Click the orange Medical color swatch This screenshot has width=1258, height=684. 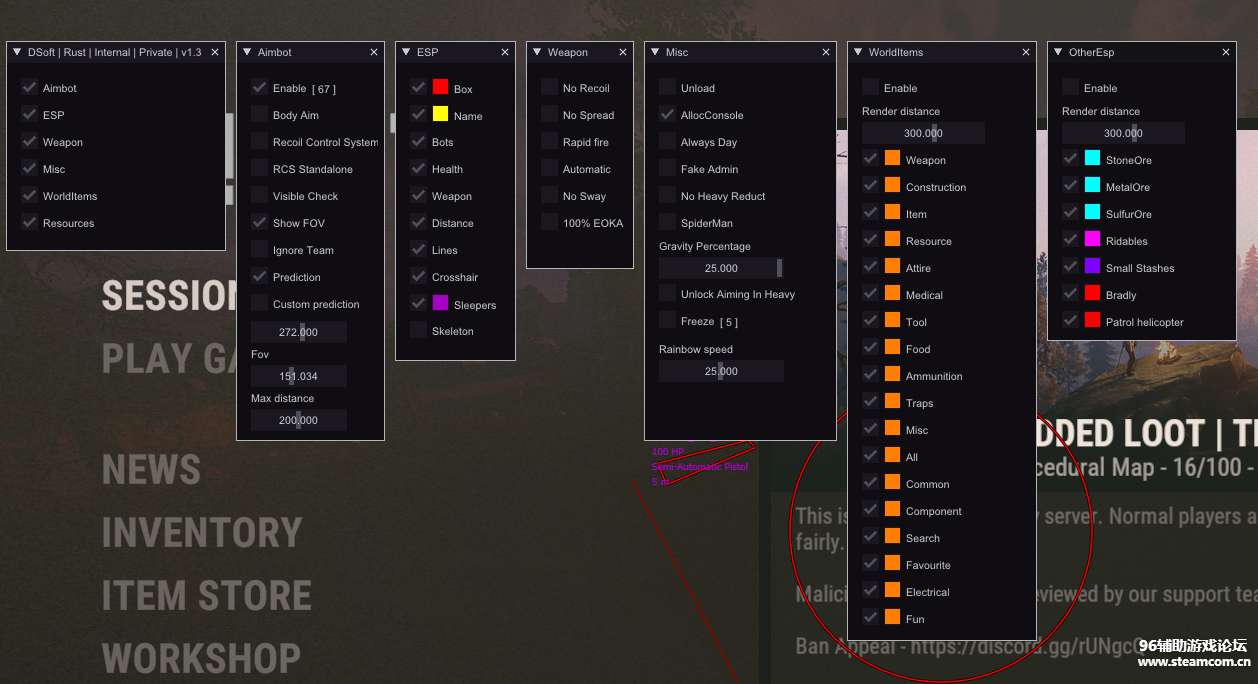click(x=892, y=294)
